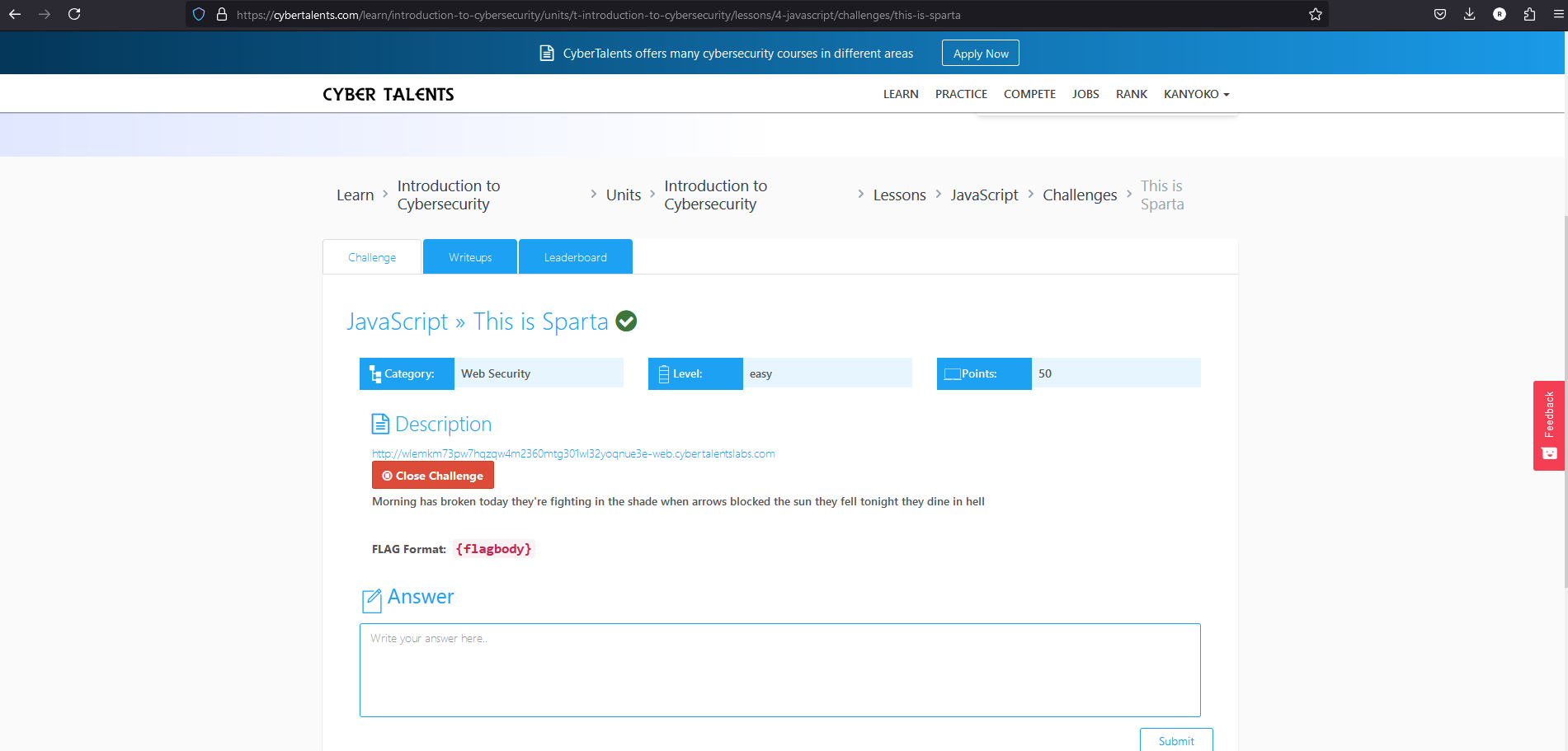Open second Introduction to Cybersecurity breadcrumb
Viewport: 1568px width, 751px height.
tap(716, 195)
